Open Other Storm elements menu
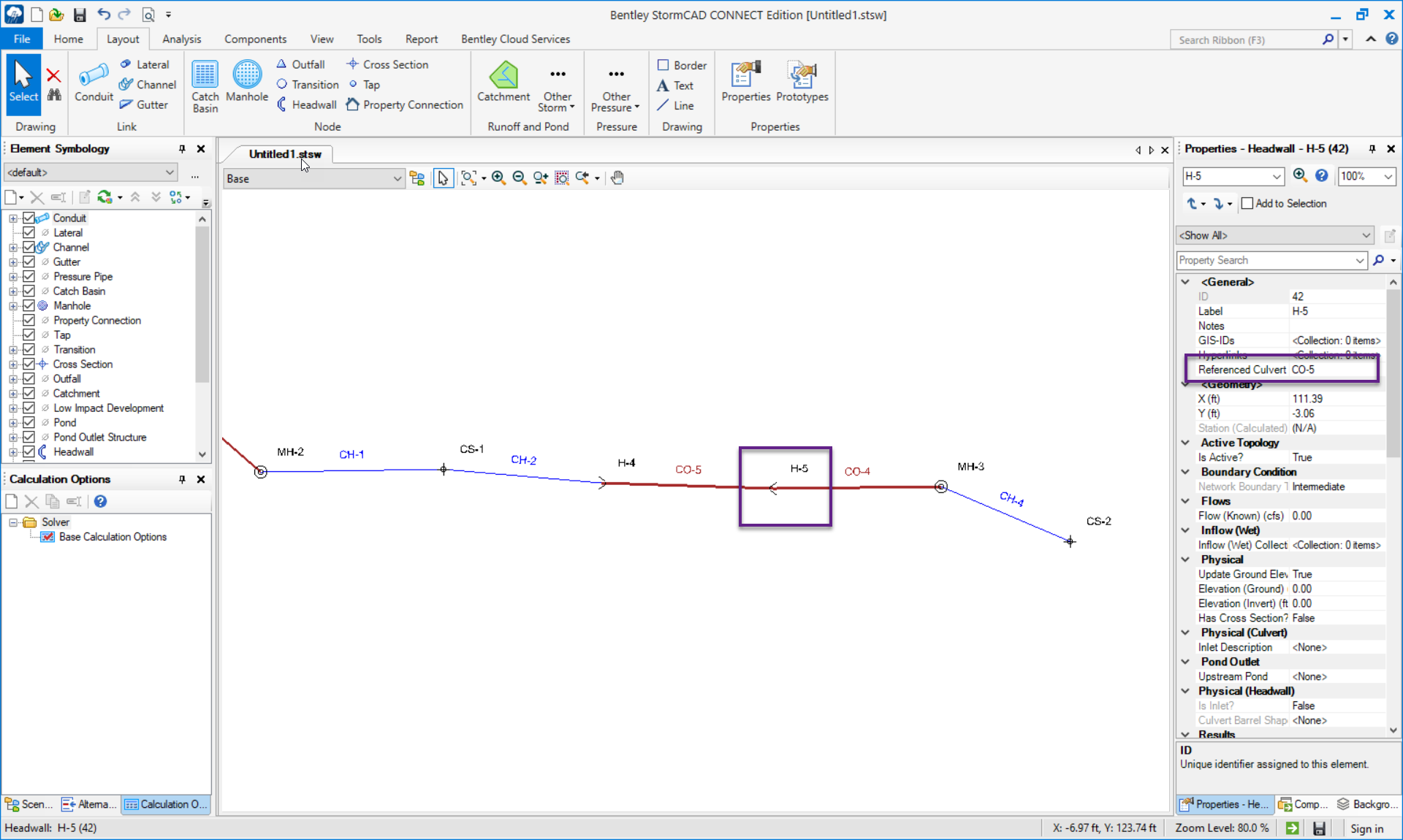The height and width of the screenshot is (840, 1403). [557, 90]
